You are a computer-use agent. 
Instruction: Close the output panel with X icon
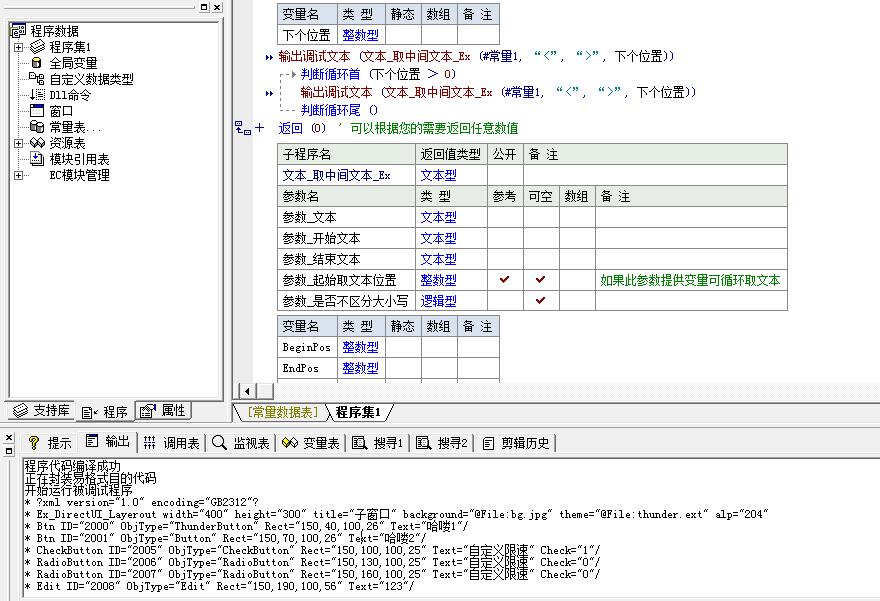(x=8, y=438)
